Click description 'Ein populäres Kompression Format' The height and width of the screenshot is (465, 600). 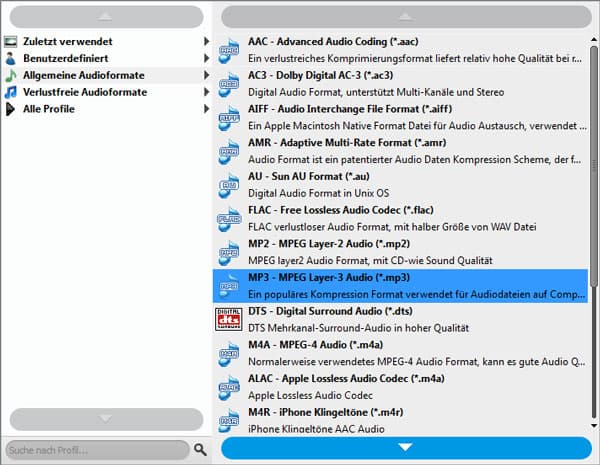(x=325, y=294)
